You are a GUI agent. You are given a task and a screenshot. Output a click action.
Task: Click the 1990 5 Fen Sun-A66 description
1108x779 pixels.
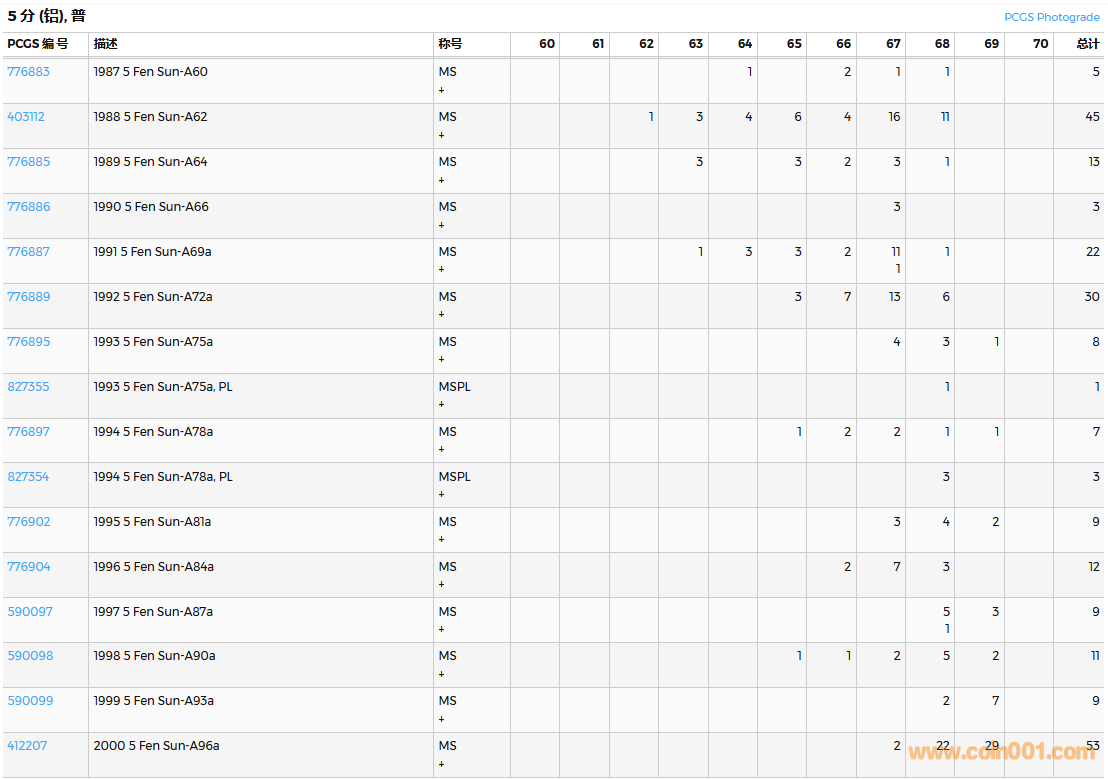(151, 207)
